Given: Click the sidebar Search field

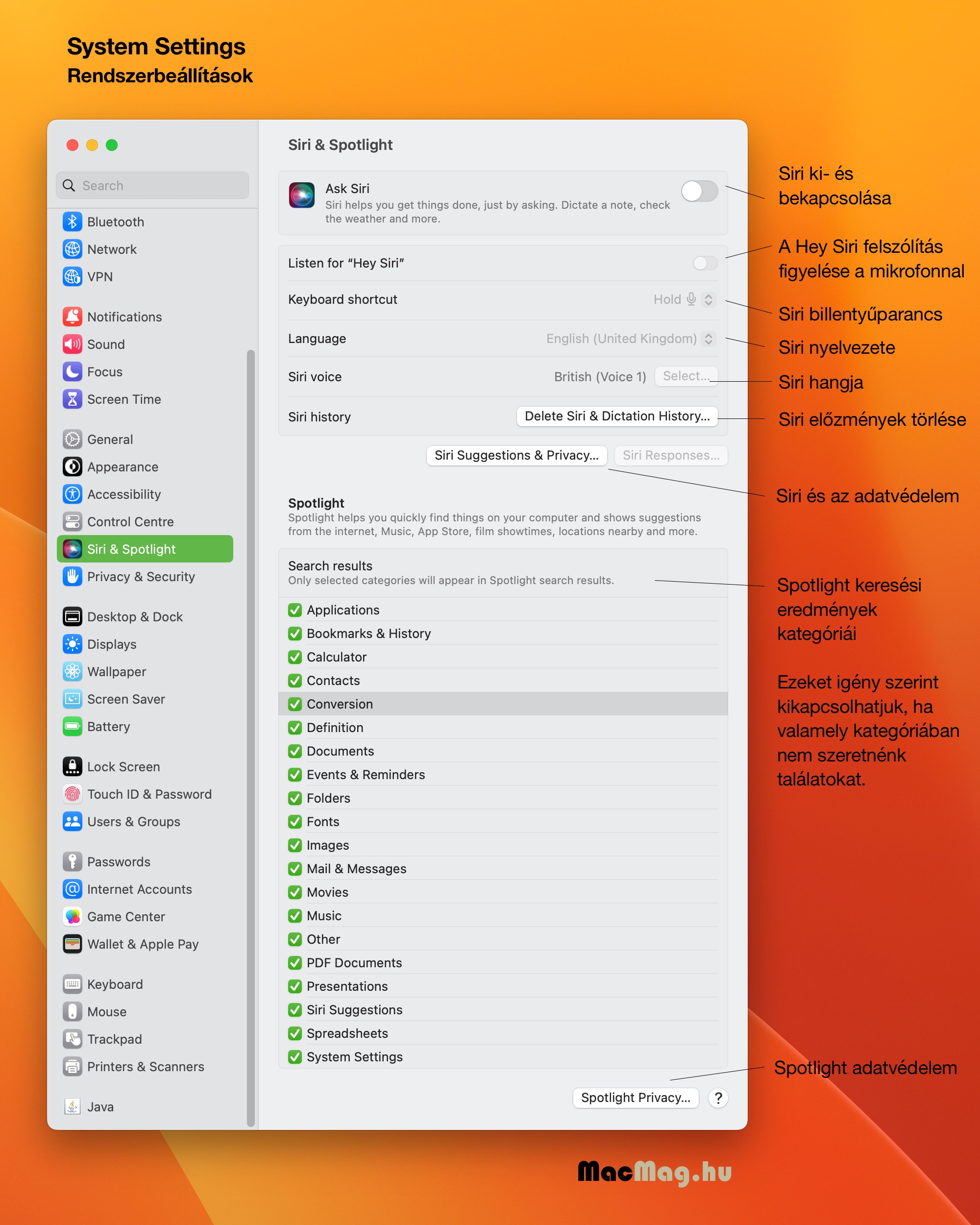Looking at the screenshot, I should click(x=152, y=185).
